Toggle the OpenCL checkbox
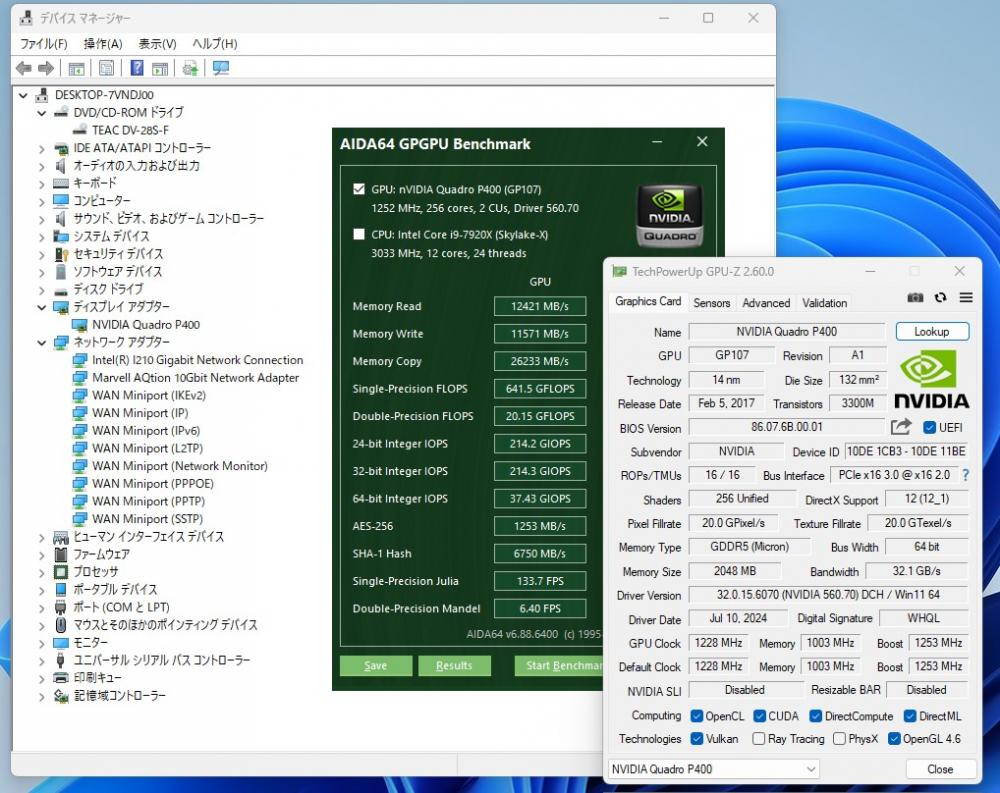The image size is (1000, 793). (696, 716)
